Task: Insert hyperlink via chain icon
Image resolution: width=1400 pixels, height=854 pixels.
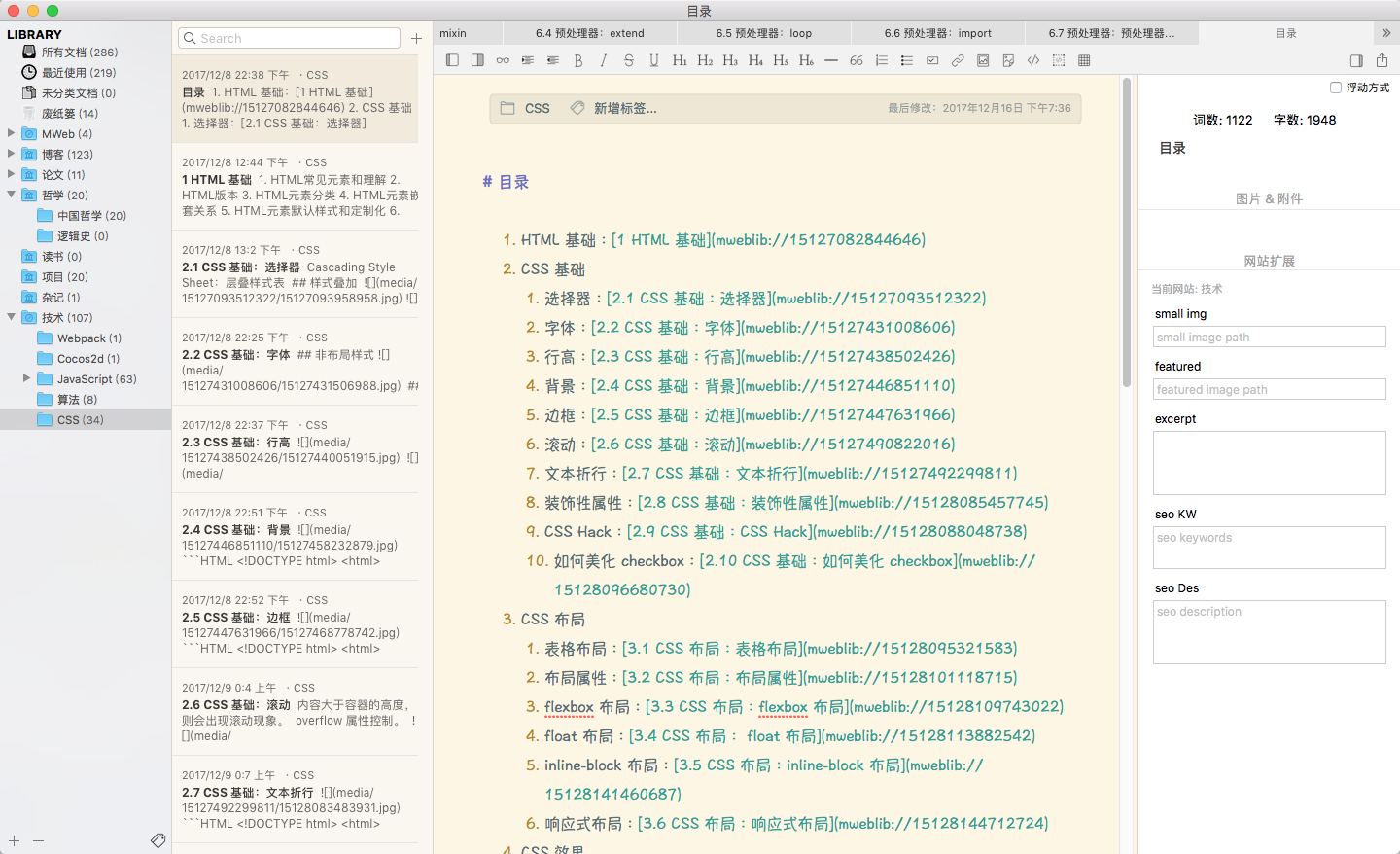Action: pyautogui.click(x=958, y=60)
